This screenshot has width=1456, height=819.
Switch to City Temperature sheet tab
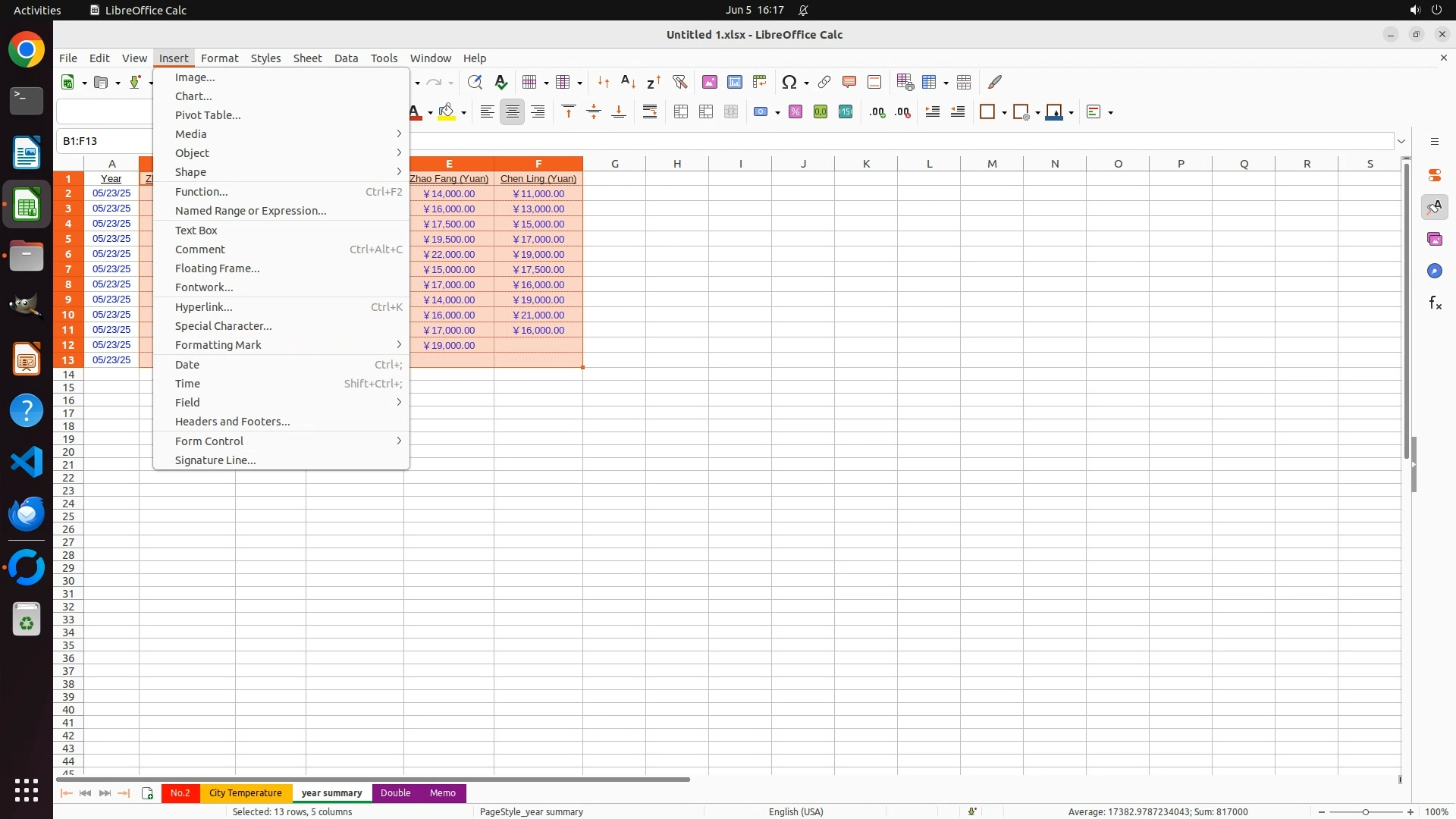[x=245, y=793]
